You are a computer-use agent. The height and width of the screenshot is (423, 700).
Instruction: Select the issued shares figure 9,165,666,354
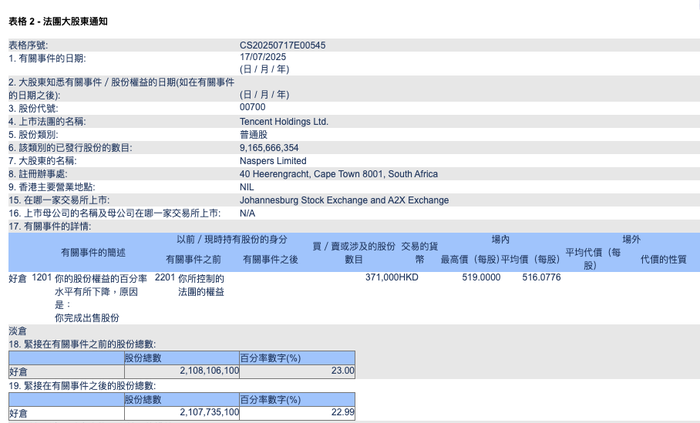(x=269, y=148)
